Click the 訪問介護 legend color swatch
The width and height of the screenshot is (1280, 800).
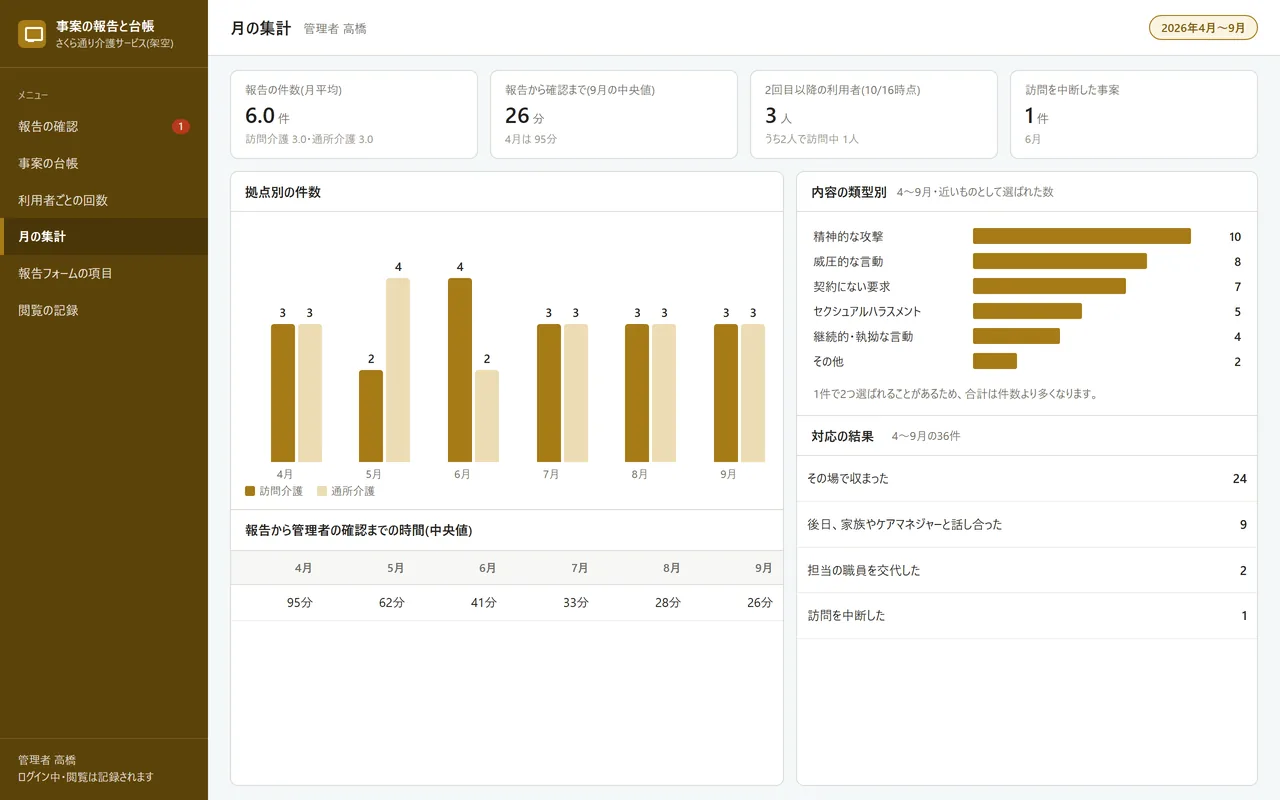[x=250, y=491]
